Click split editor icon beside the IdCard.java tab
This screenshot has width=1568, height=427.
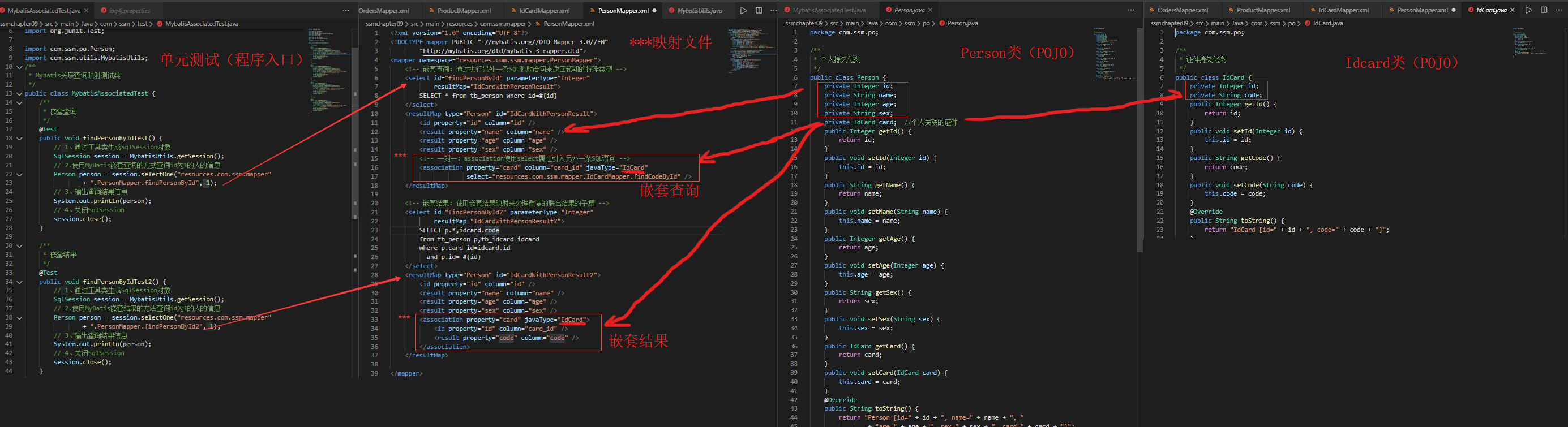point(1544,10)
